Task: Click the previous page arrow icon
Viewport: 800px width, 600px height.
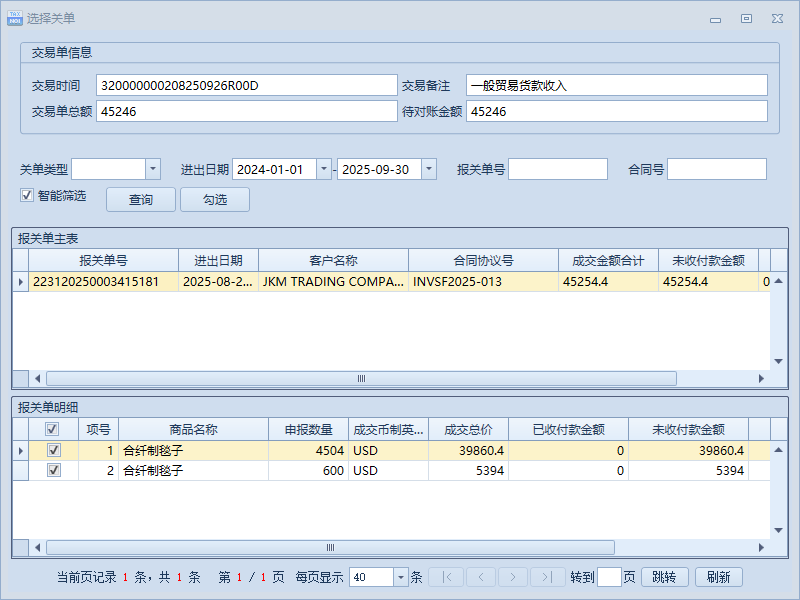Action: coord(480,577)
